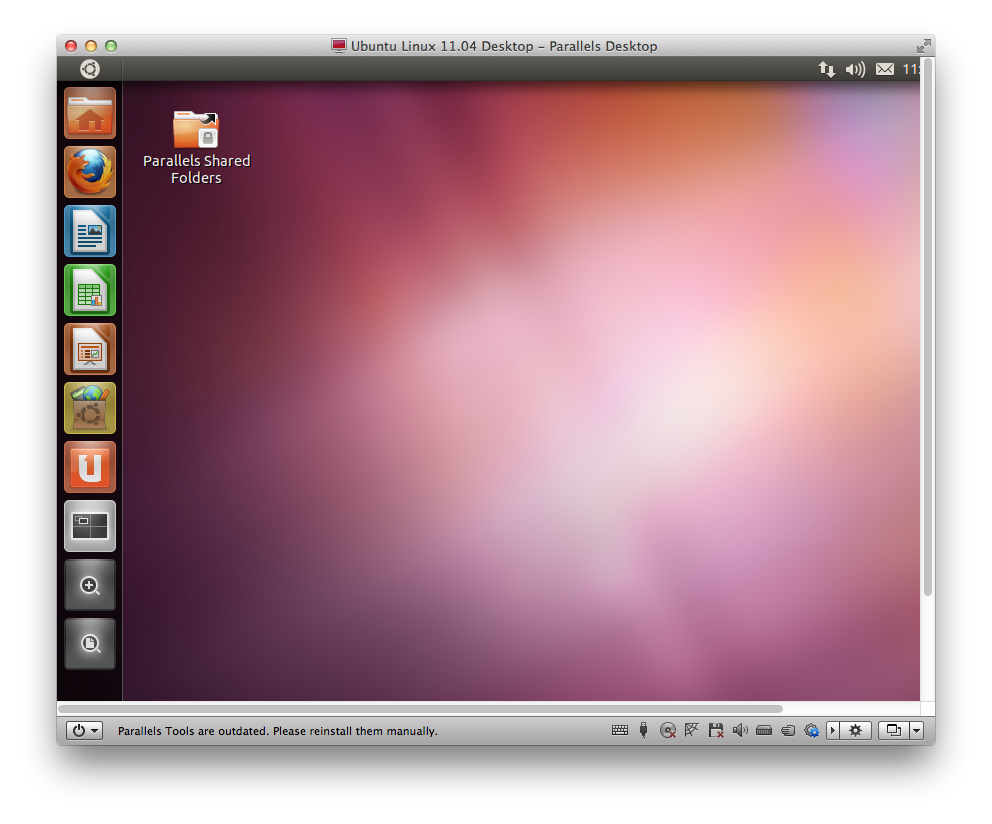This screenshot has width=992, height=824.
Task: Click the shared folders hand icon in status bar
Action: click(788, 730)
